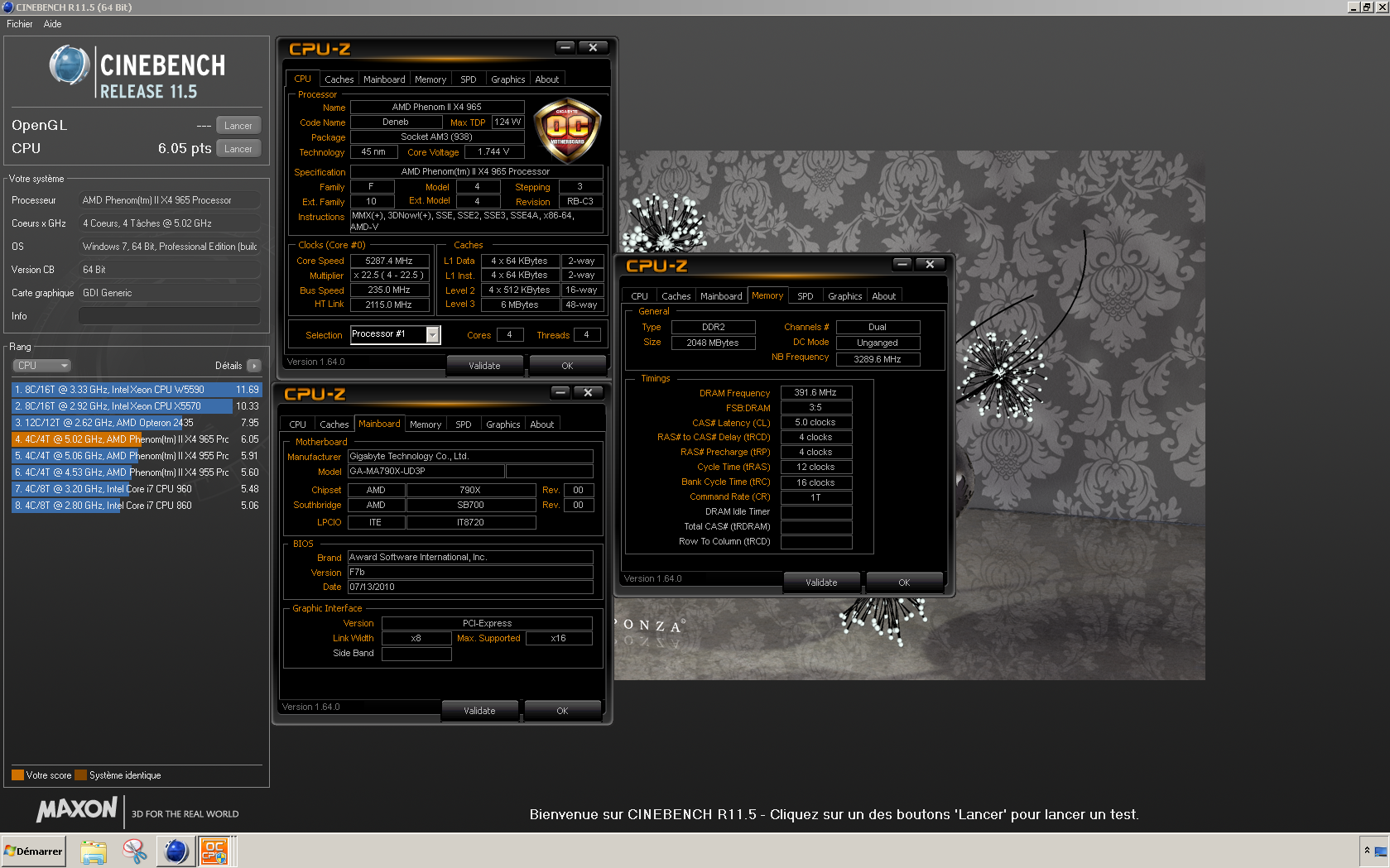This screenshot has width=1390, height=868.
Task: Click the Votre score orange legend swatch
Action: pos(17,775)
